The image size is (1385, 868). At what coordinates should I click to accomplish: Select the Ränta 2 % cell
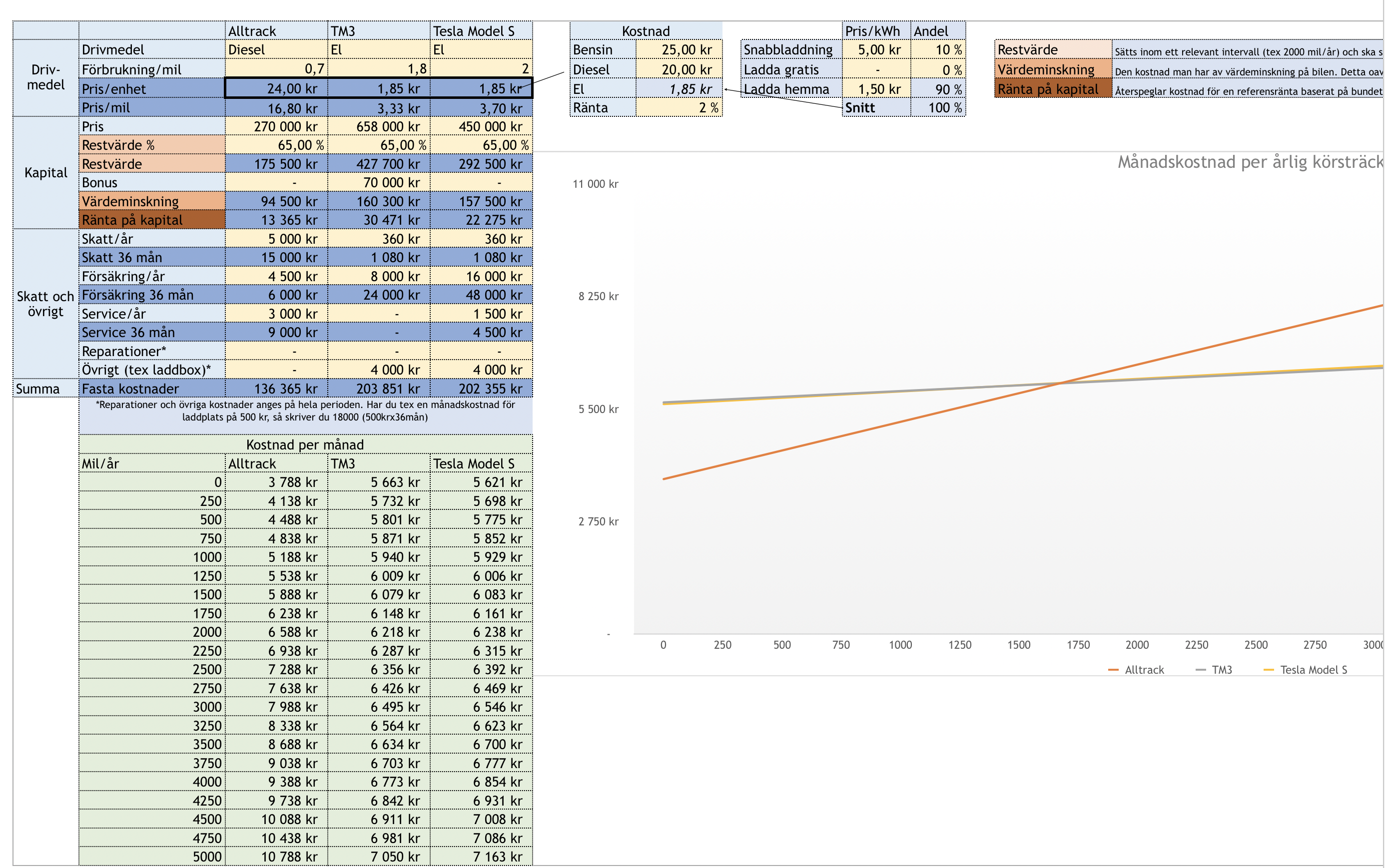[x=679, y=108]
